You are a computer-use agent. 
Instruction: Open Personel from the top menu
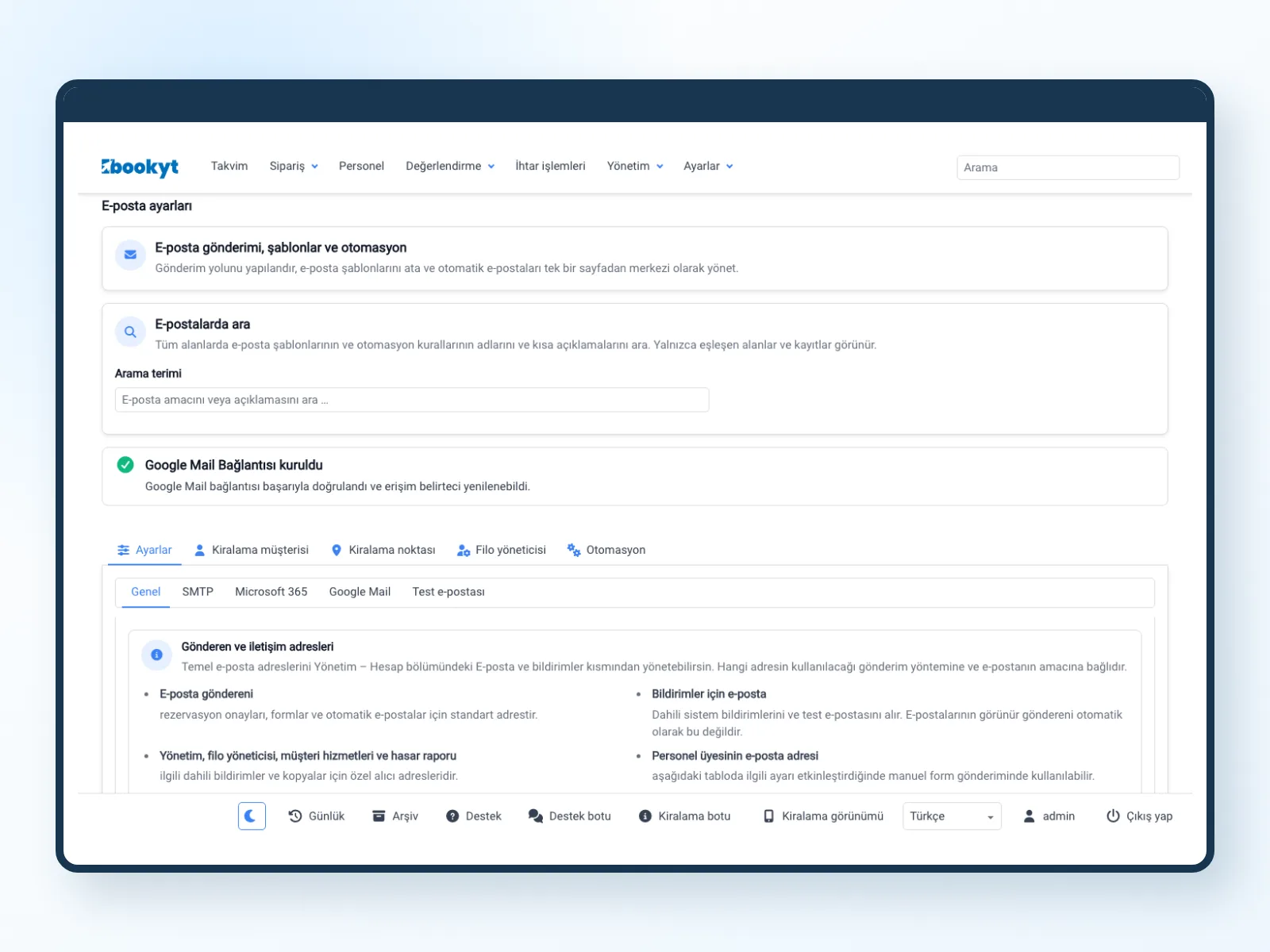click(361, 166)
